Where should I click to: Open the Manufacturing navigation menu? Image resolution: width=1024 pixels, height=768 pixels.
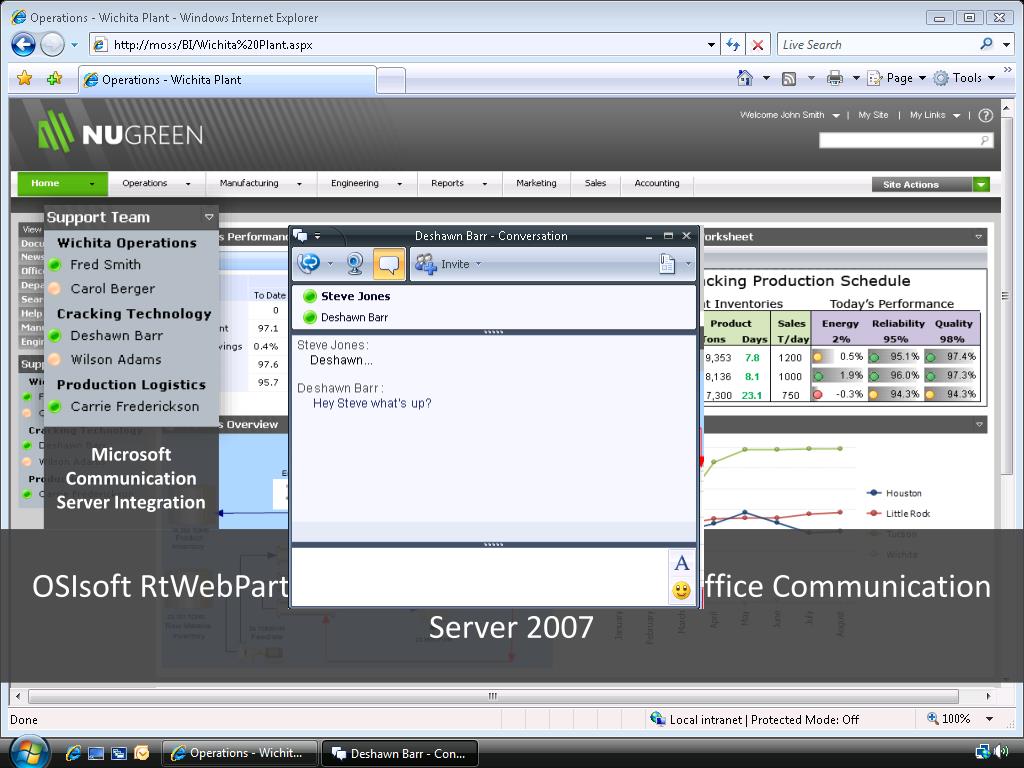coord(260,184)
